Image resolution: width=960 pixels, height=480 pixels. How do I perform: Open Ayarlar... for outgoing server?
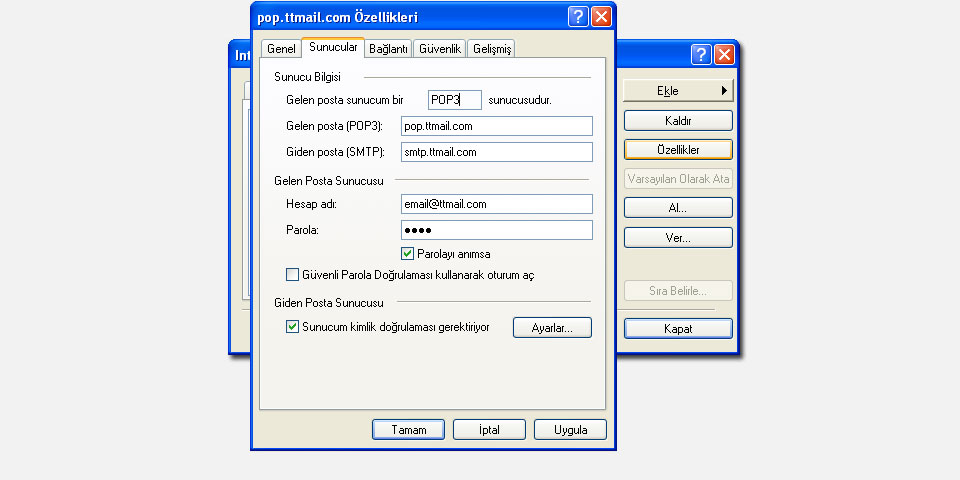(552, 328)
